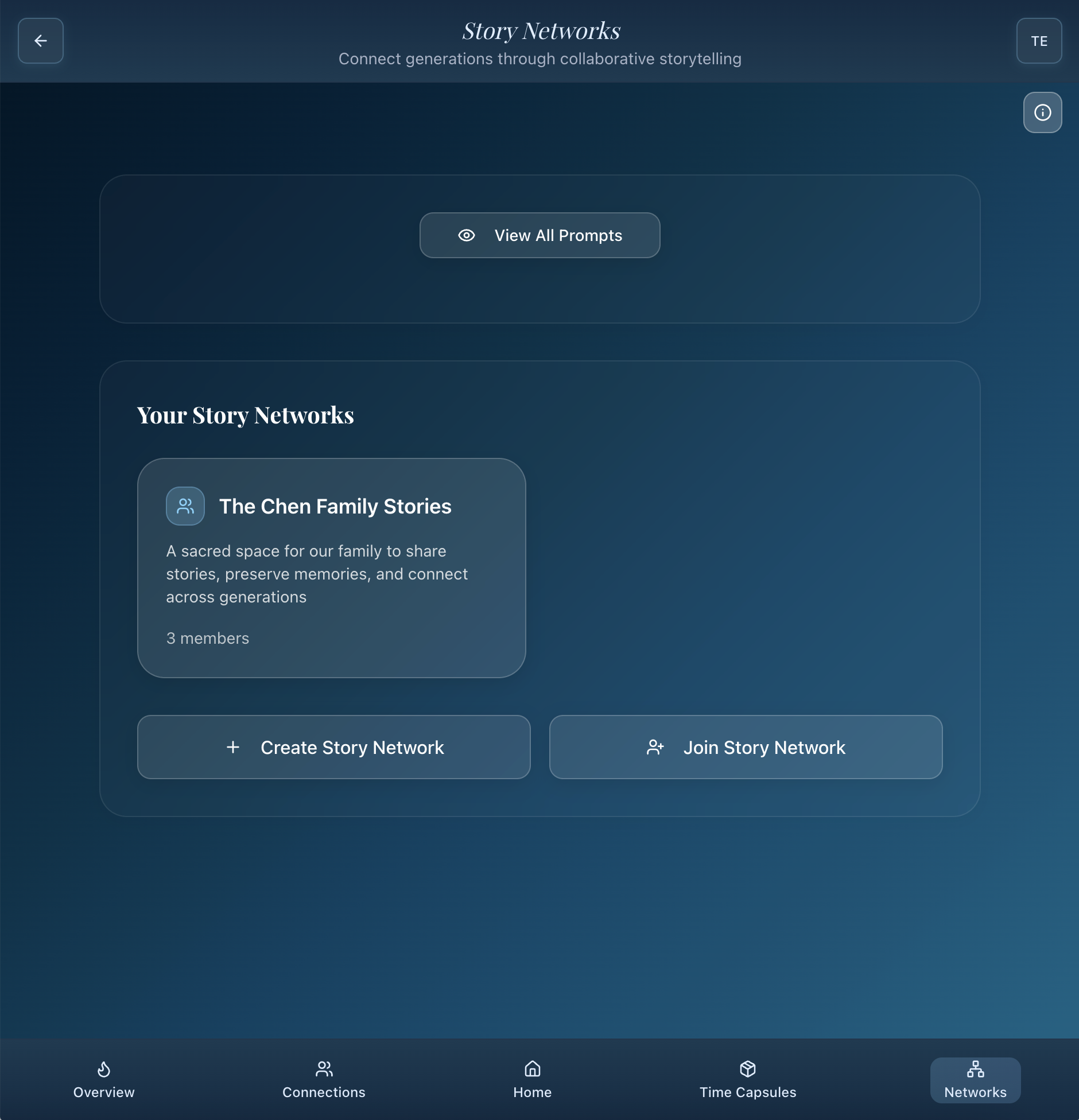The height and width of the screenshot is (1120, 1079).
Task: Click the 3 members count
Action: 208,638
